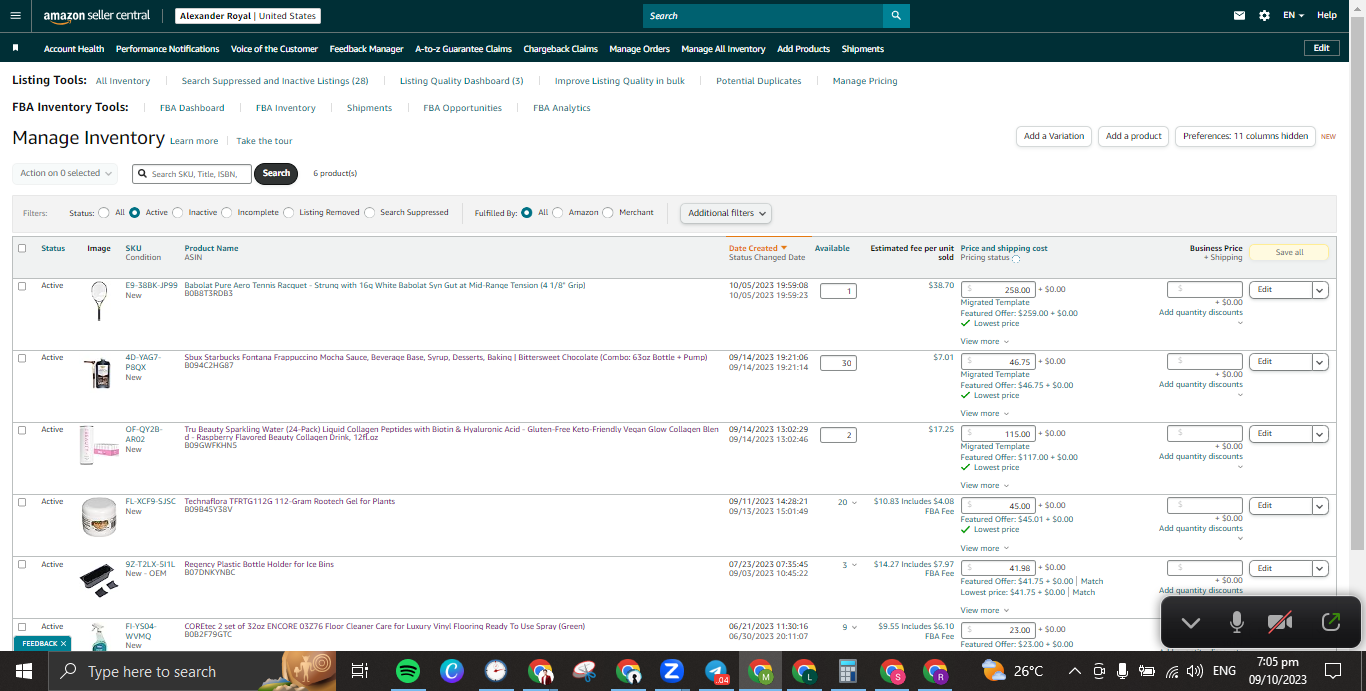Open the Take the tour link
Viewport: 1366px width, 691px height.
point(264,141)
